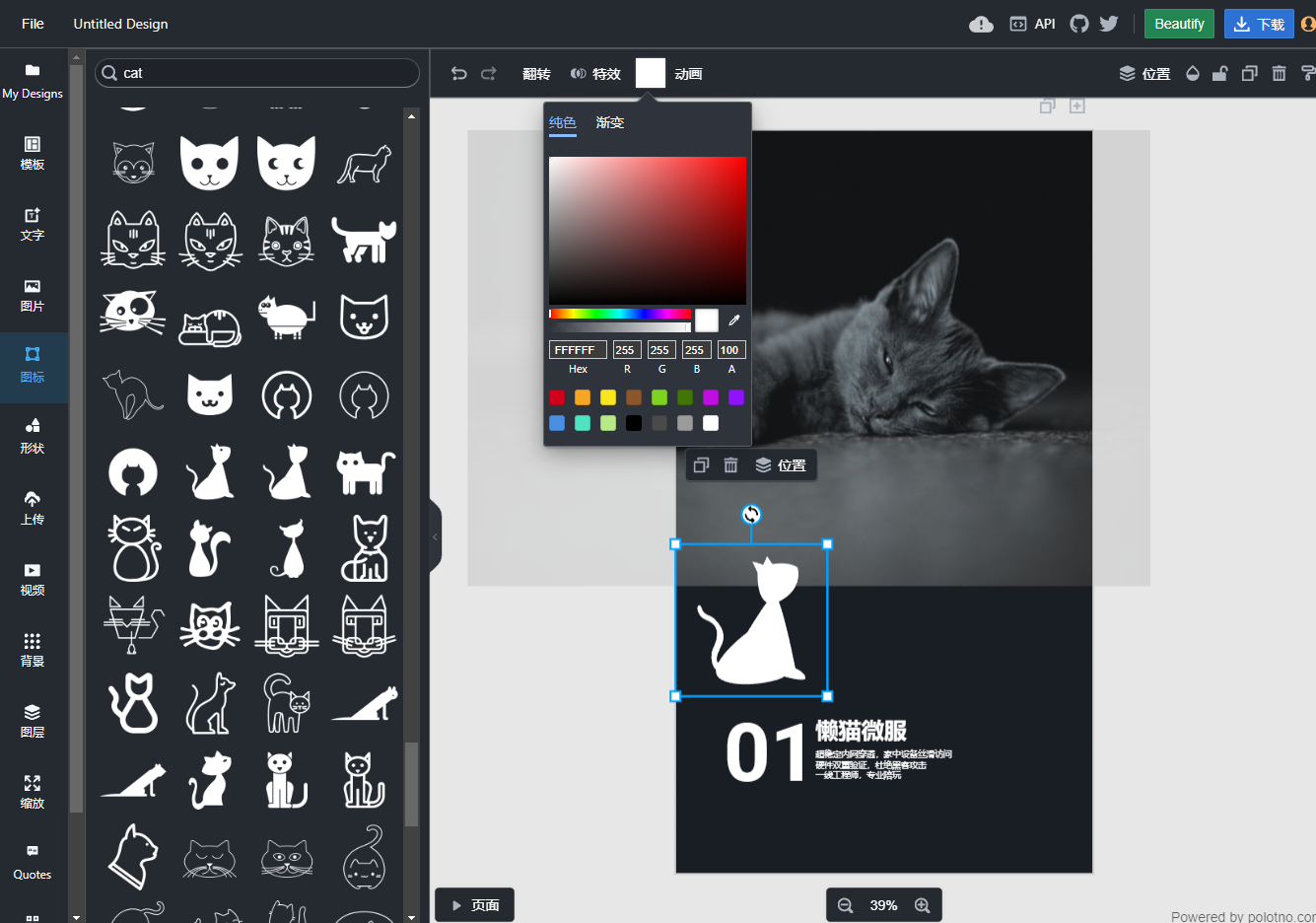1316x923 pixels.
Task: Collapse the side panel with arrow handle
Action: 435,536
